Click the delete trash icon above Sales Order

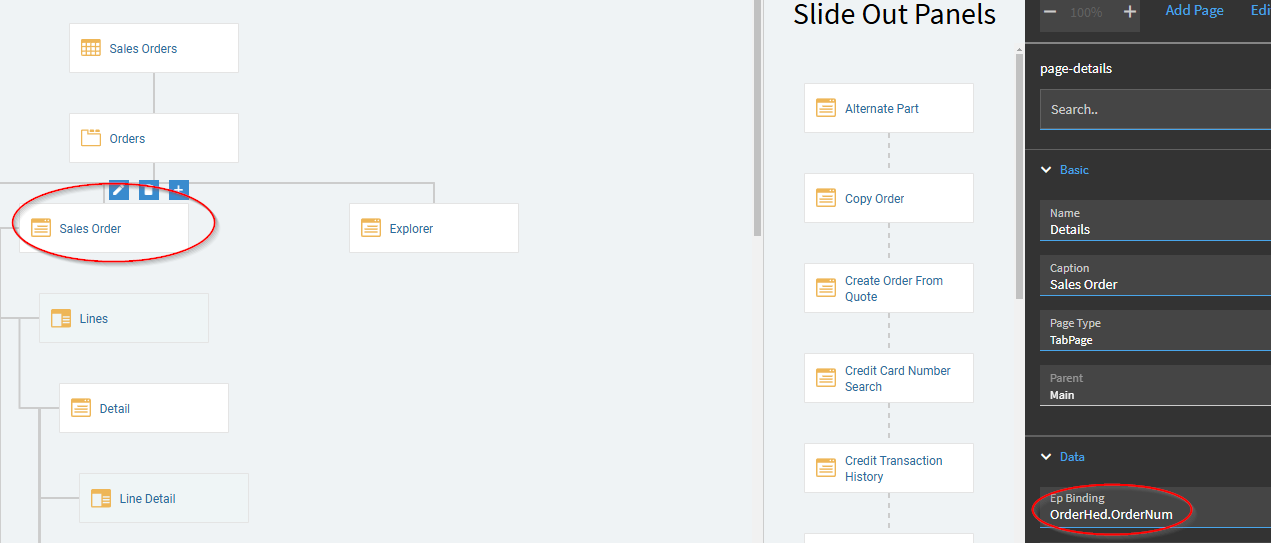click(149, 189)
